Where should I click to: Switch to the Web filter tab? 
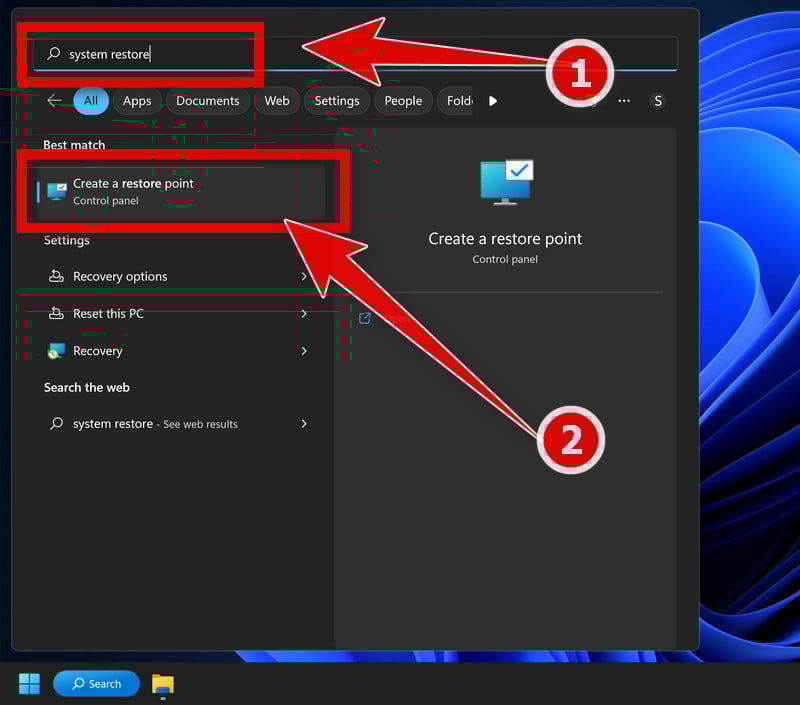(x=277, y=100)
